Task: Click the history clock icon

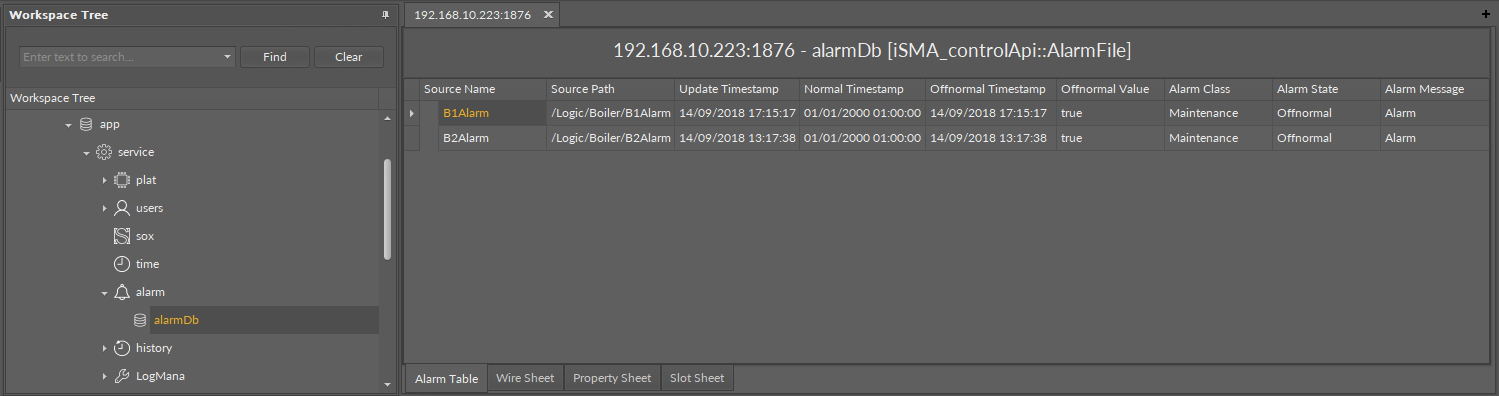Action: (122, 348)
